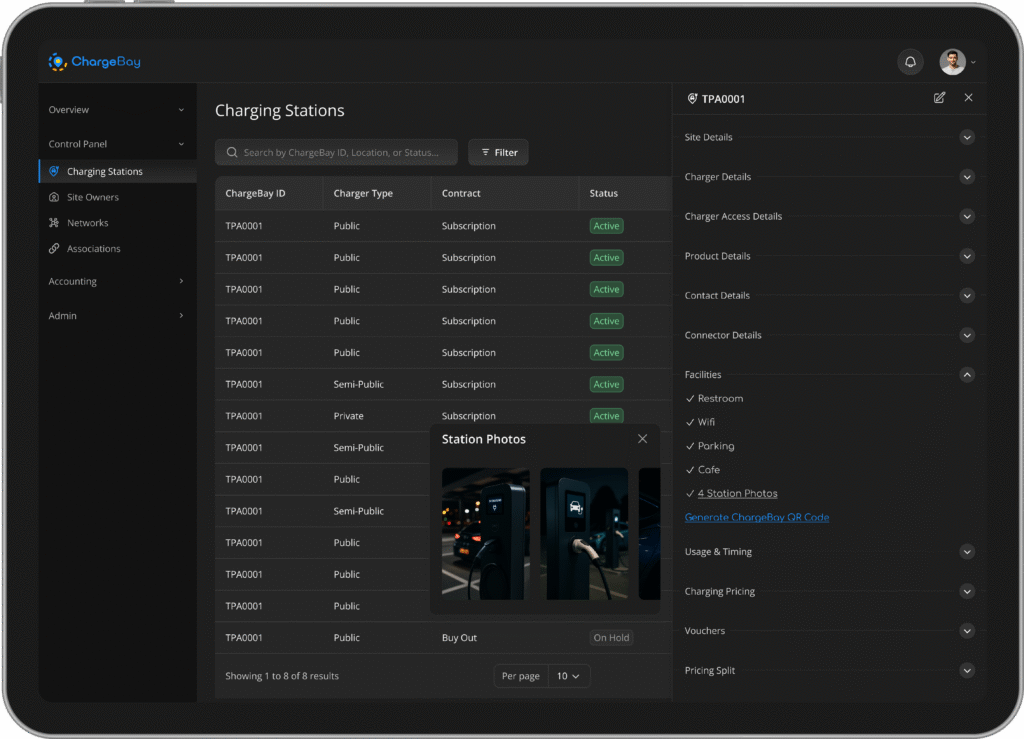The height and width of the screenshot is (739, 1024).
Task: Close the TPA0001 details panel
Action: 968,98
